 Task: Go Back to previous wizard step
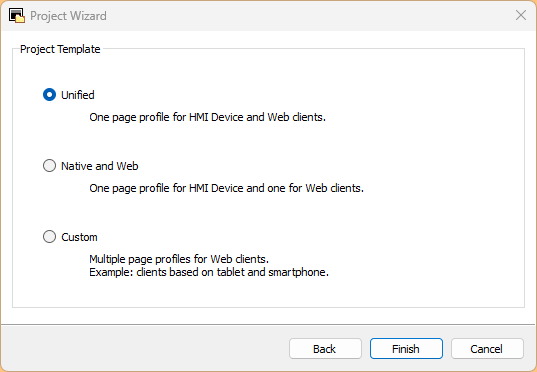[325, 349]
